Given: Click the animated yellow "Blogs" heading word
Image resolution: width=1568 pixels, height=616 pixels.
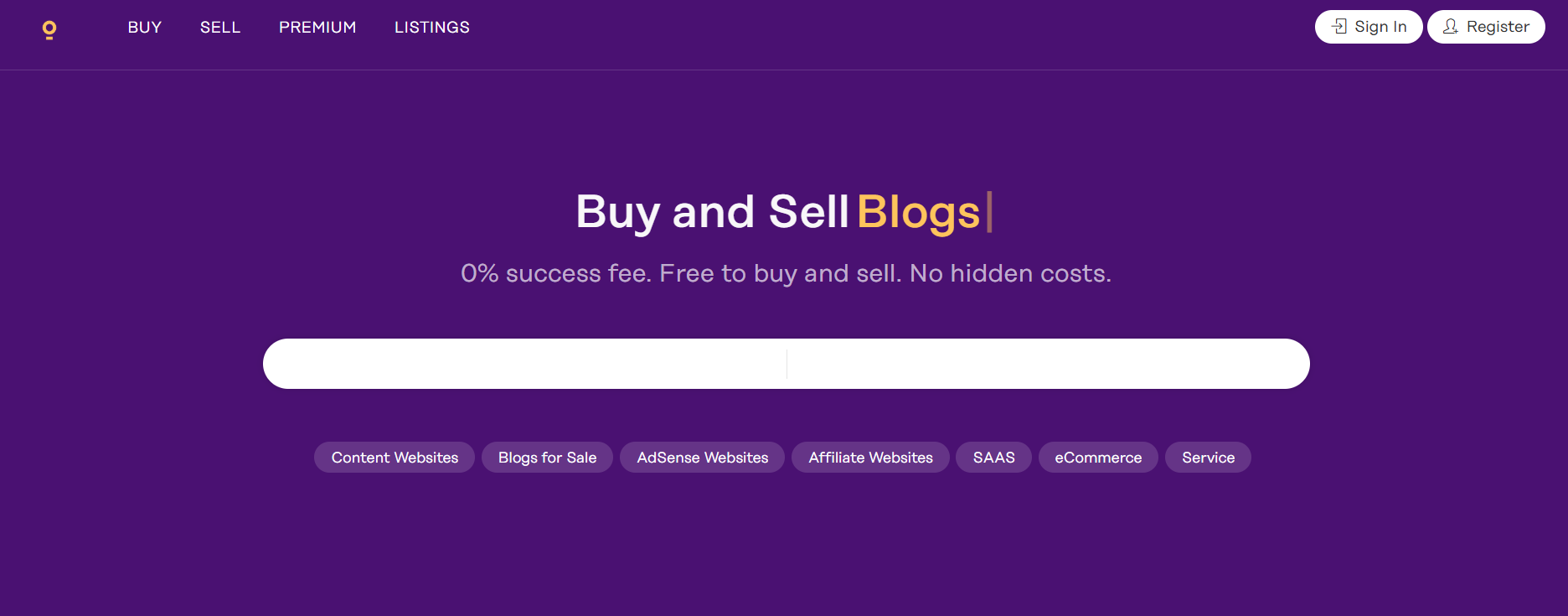Looking at the screenshot, I should 918,213.
